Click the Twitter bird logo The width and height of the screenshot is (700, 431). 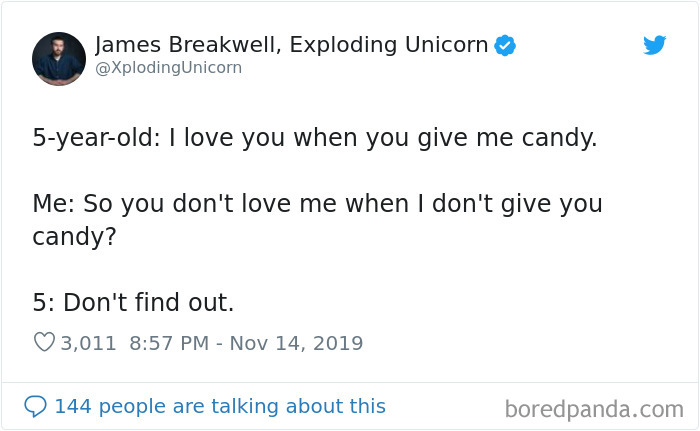tap(654, 45)
